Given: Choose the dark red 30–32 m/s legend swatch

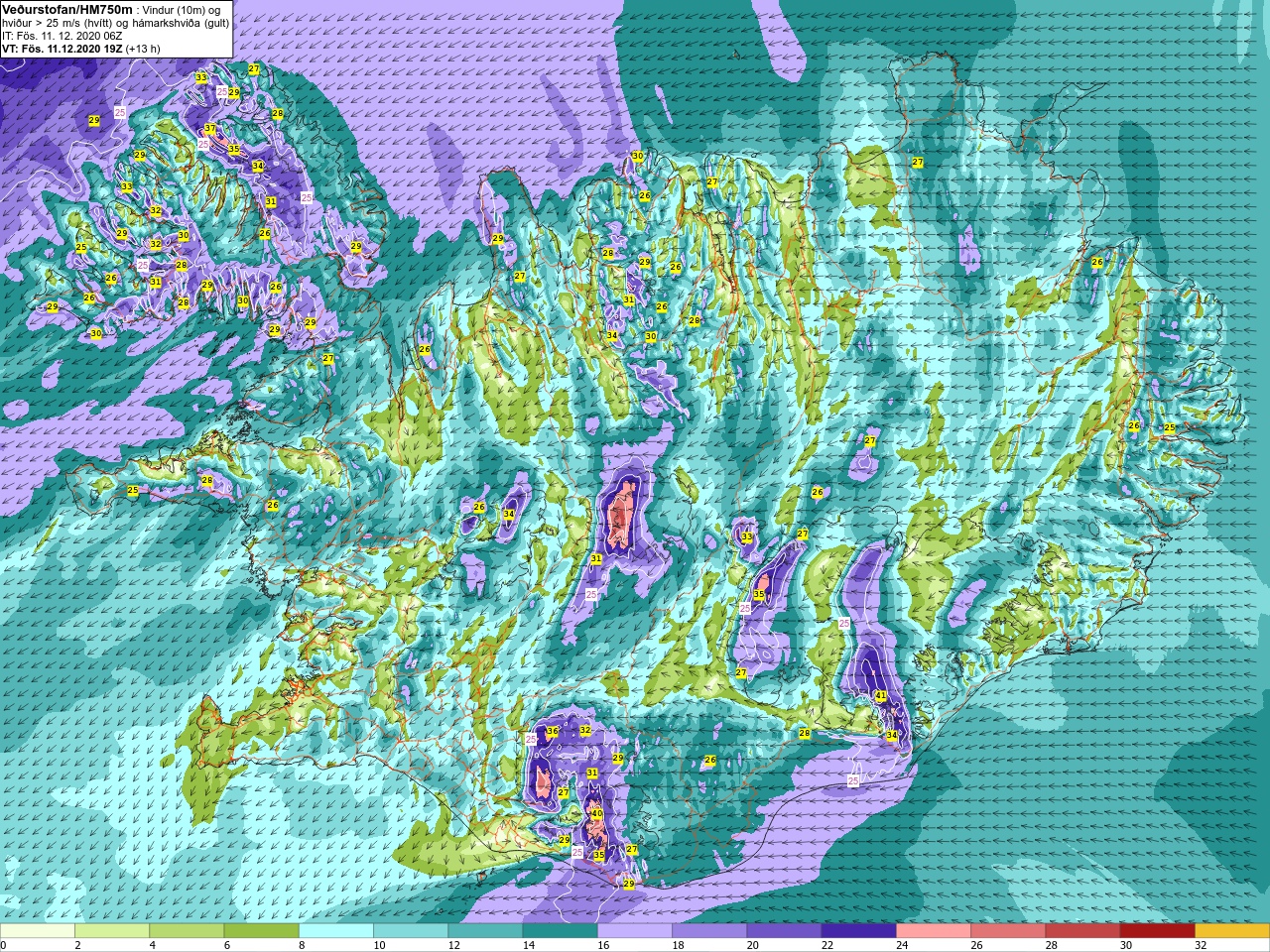Looking at the screenshot, I should point(1157,931).
